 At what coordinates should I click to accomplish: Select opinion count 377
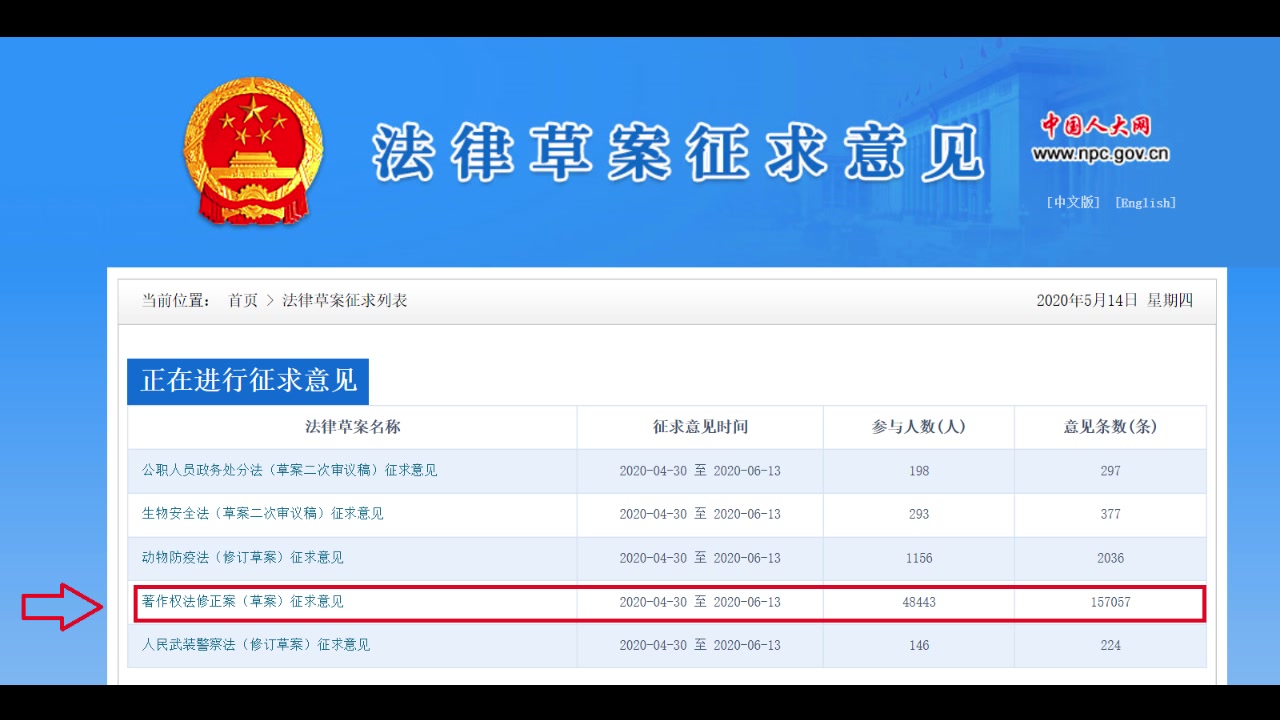(x=1110, y=514)
